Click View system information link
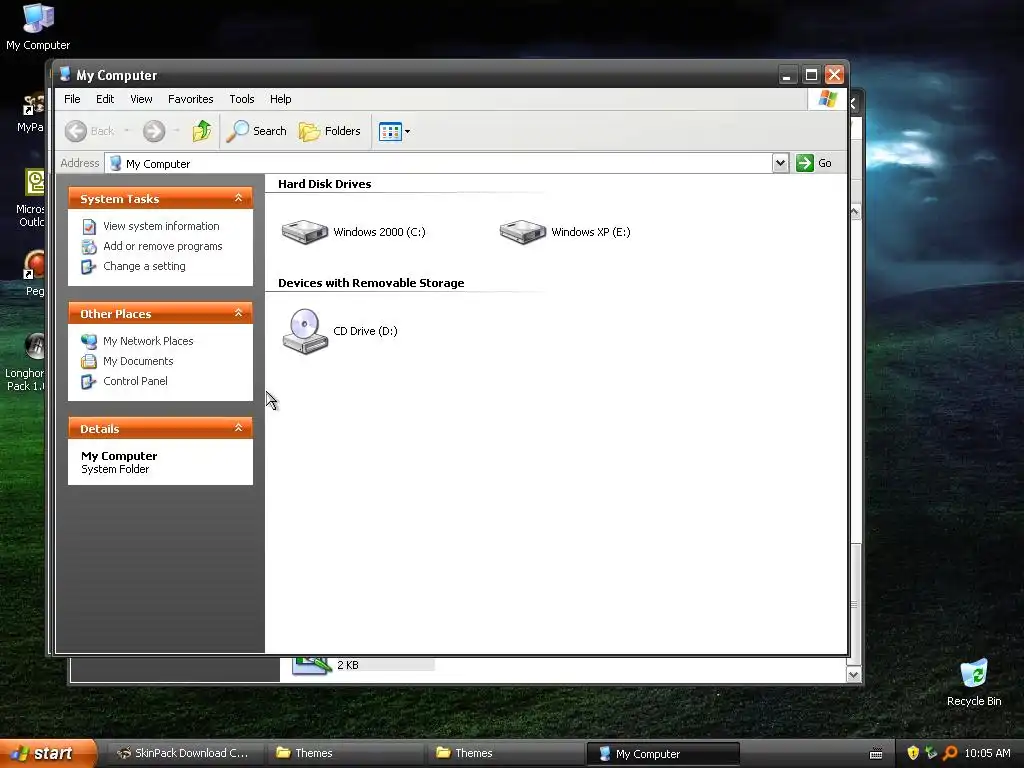This screenshot has height=768, width=1024. (x=161, y=226)
